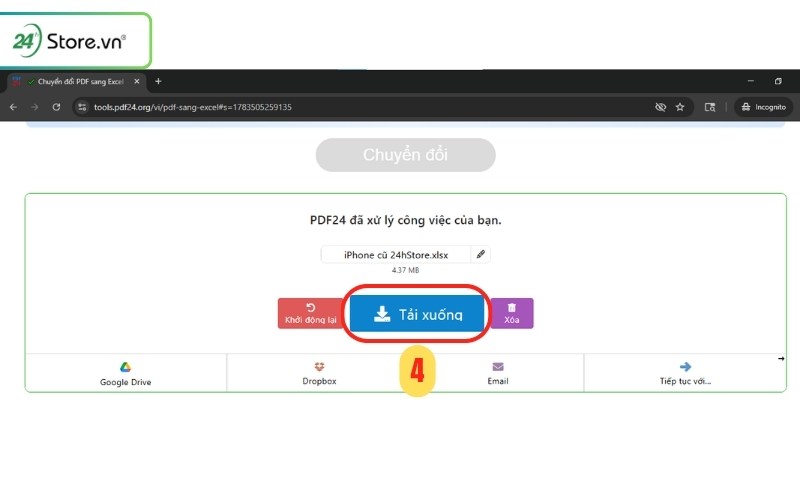Click the crossed-eye tracking protection icon
800x500 pixels.
(x=660, y=107)
